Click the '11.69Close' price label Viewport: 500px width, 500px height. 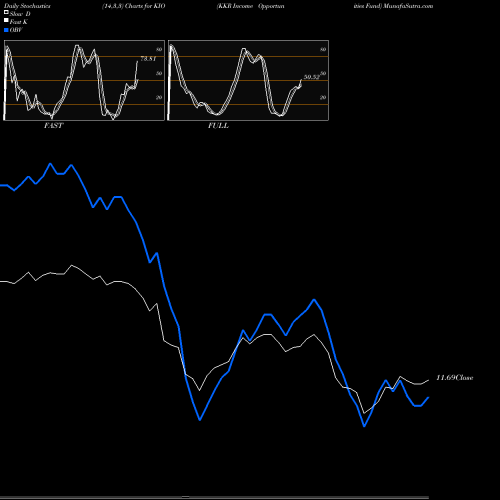pos(455,378)
